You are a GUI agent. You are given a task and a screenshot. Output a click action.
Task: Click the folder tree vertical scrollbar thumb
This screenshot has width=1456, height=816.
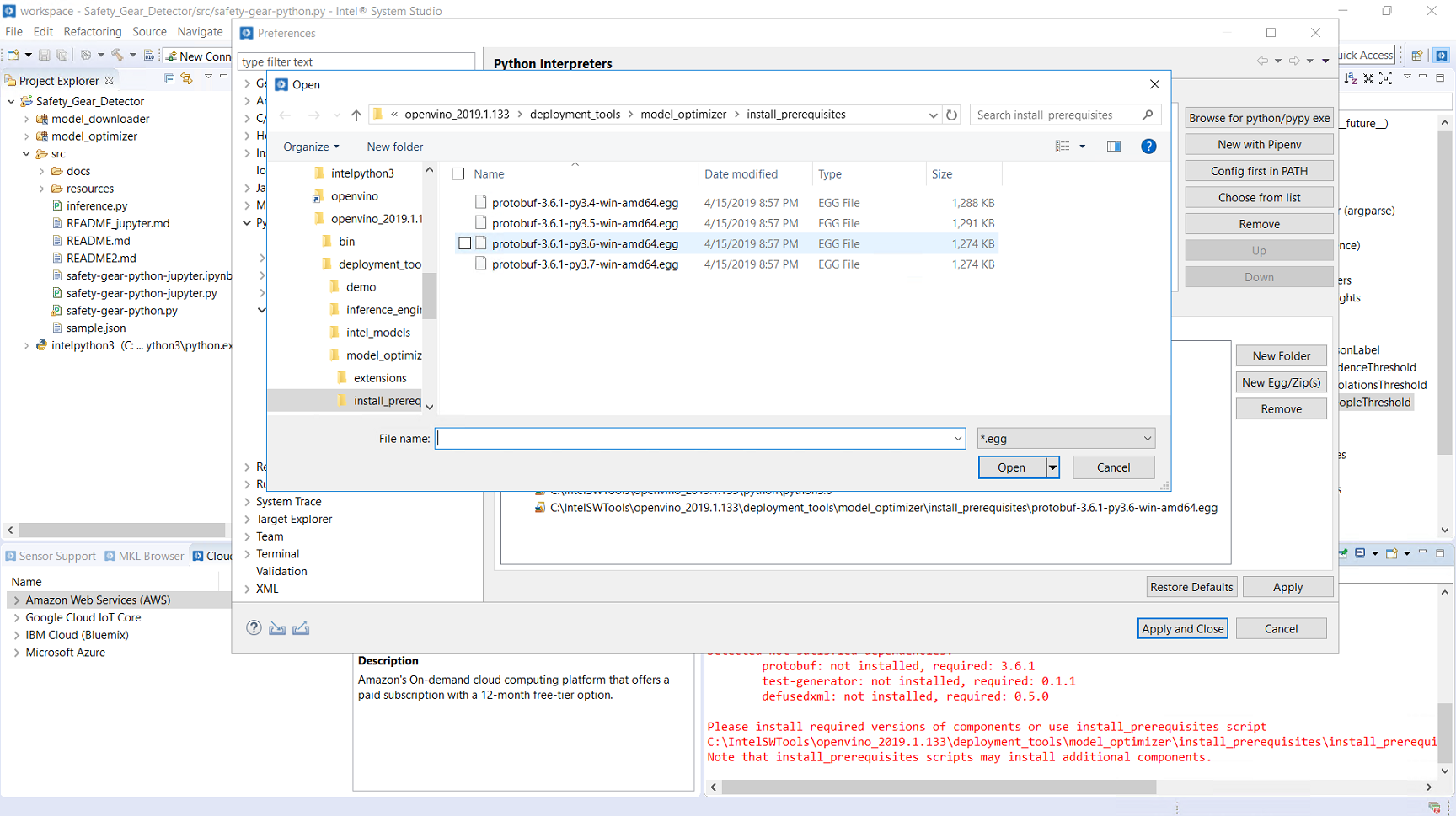(430, 296)
